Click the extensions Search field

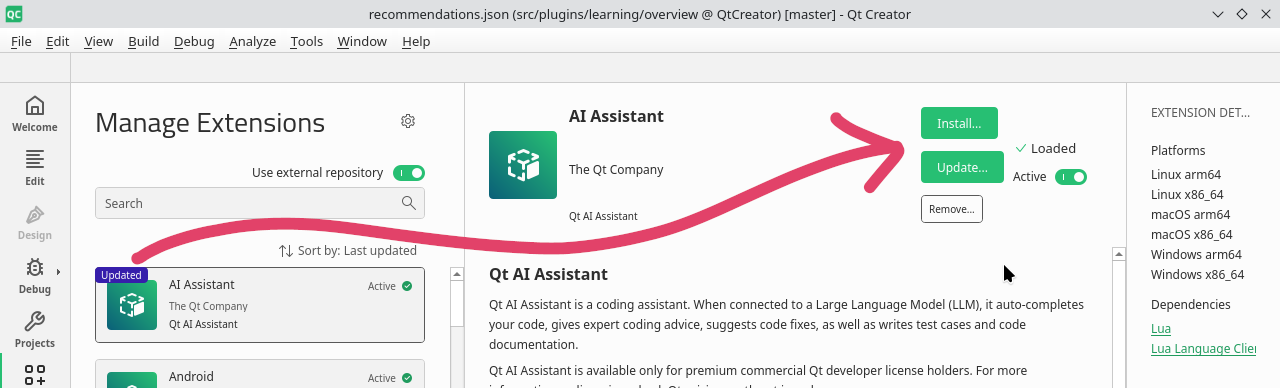260,203
